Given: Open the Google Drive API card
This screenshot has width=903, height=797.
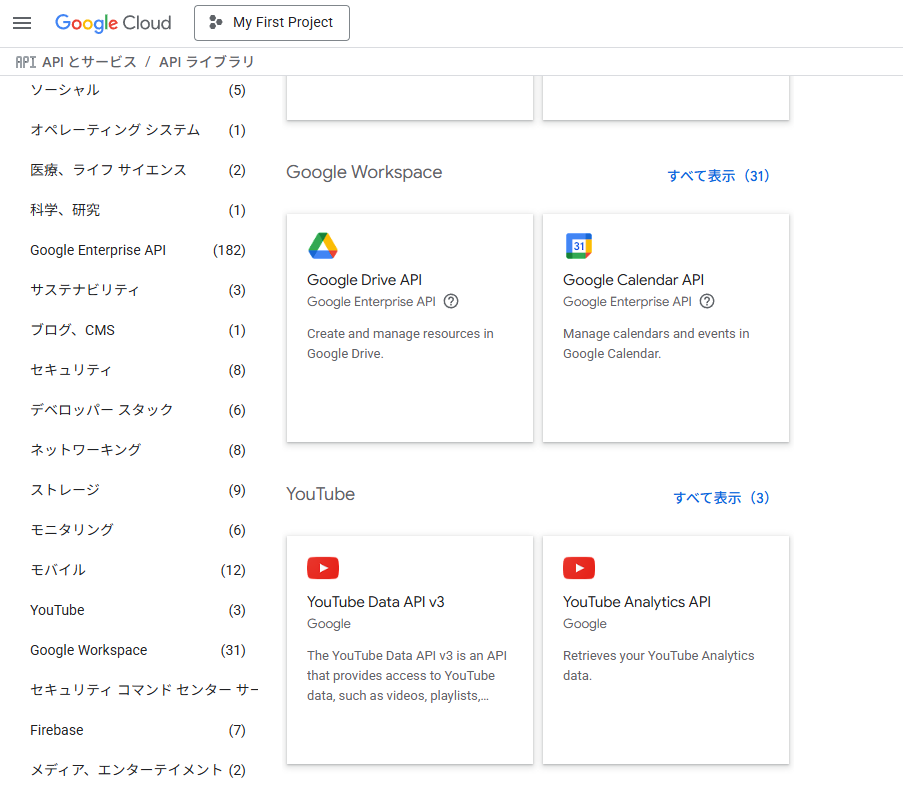Looking at the screenshot, I should pyautogui.click(x=410, y=328).
